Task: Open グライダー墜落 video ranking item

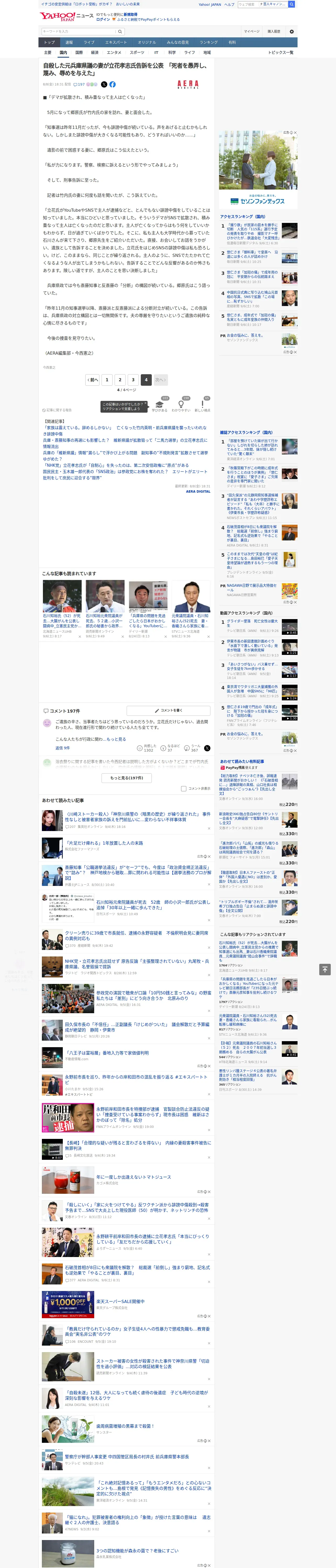Action: point(253,623)
